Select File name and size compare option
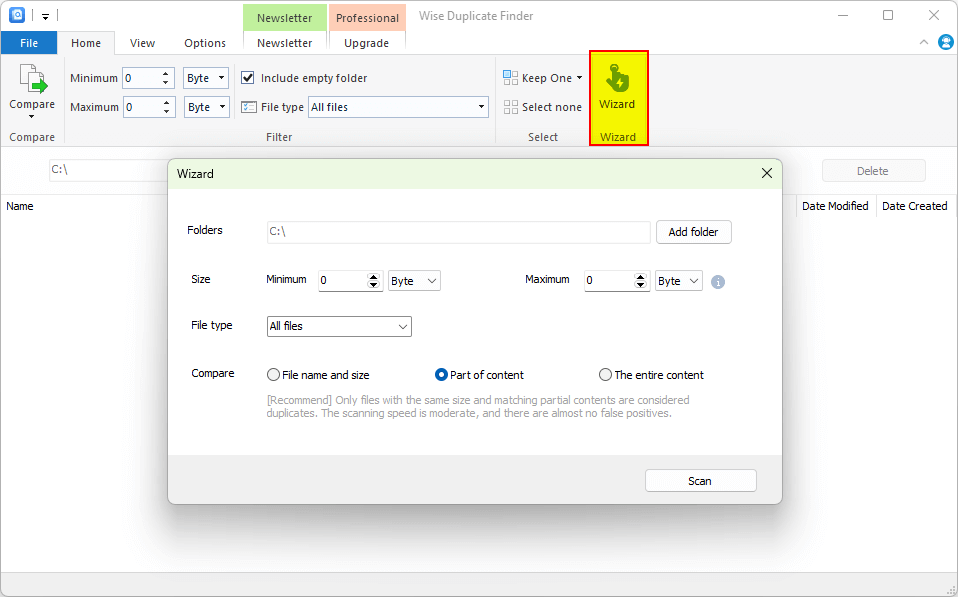This screenshot has width=958, height=597. tap(273, 375)
